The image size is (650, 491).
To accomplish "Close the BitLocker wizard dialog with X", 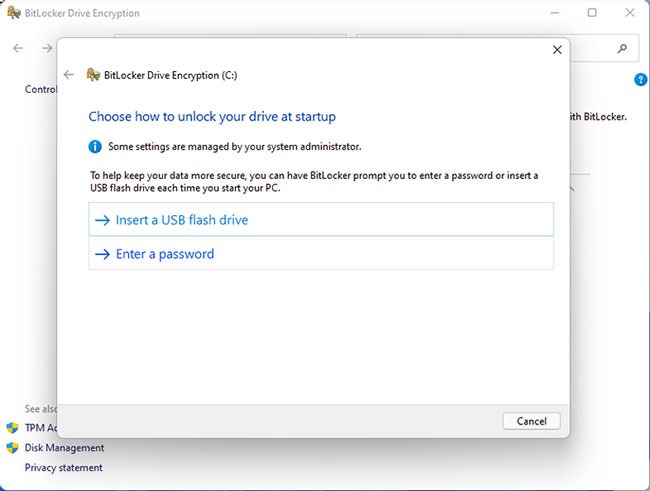I will pyautogui.click(x=557, y=50).
